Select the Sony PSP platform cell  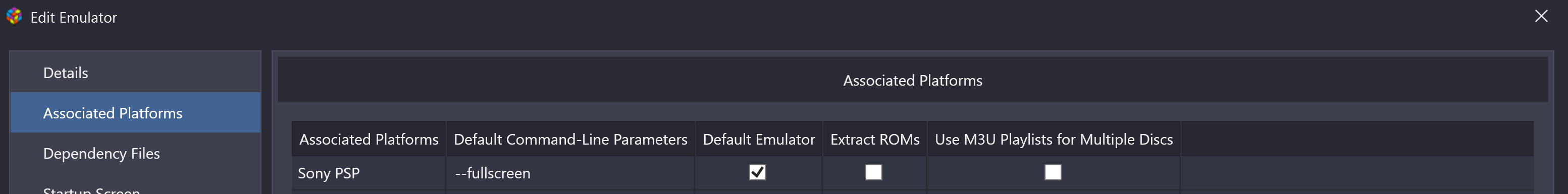[369, 173]
